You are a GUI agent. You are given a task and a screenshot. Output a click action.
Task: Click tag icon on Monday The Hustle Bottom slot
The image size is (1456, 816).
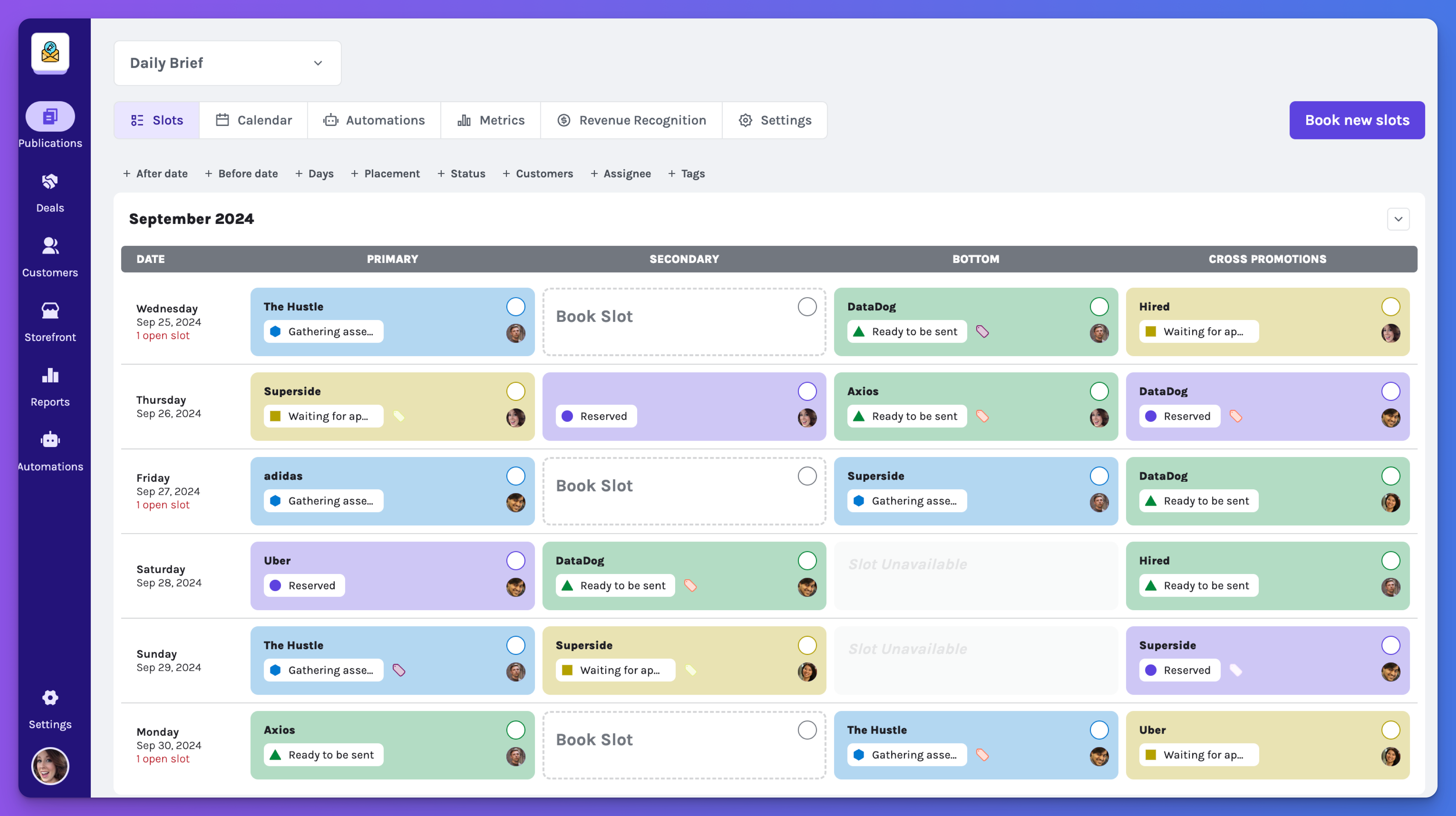coord(982,756)
